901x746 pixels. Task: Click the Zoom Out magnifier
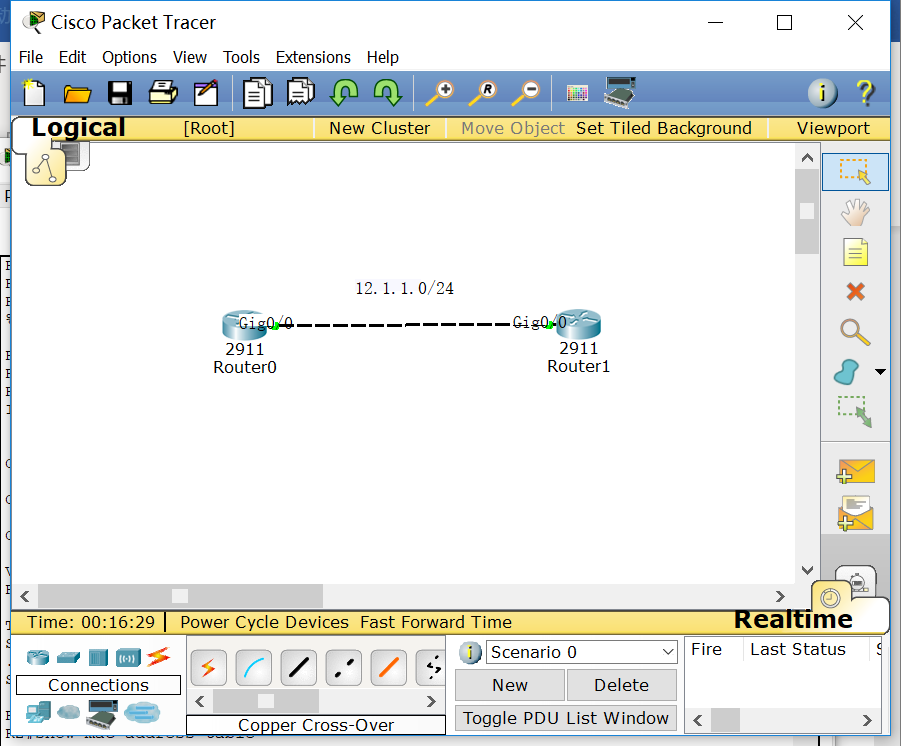pos(526,93)
